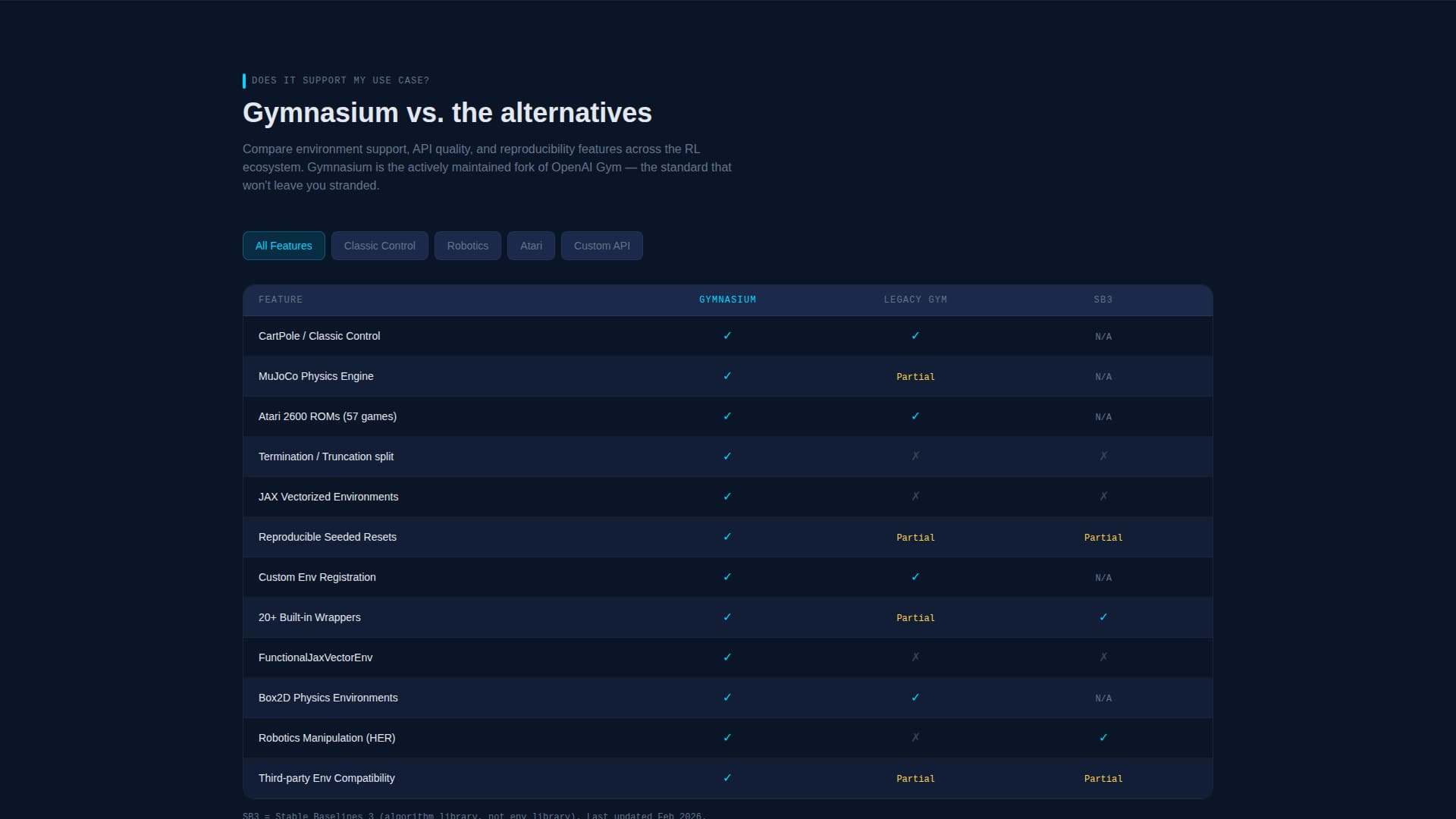
Task: Click the Legacy Gym cross for FunctionalJaxVectorEnv
Action: [915, 657]
